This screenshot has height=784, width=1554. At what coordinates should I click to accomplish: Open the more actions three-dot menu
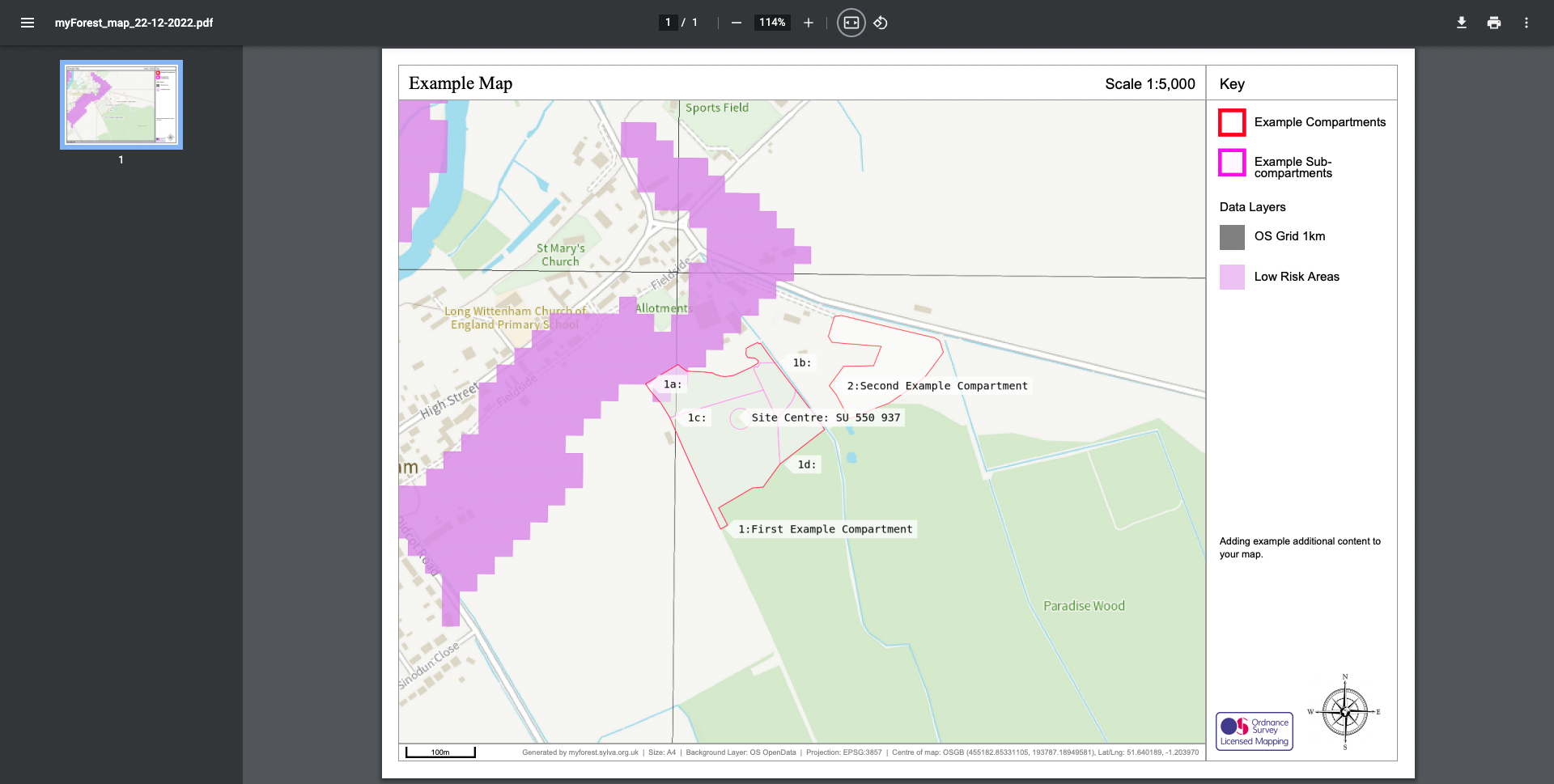pyautogui.click(x=1526, y=23)
